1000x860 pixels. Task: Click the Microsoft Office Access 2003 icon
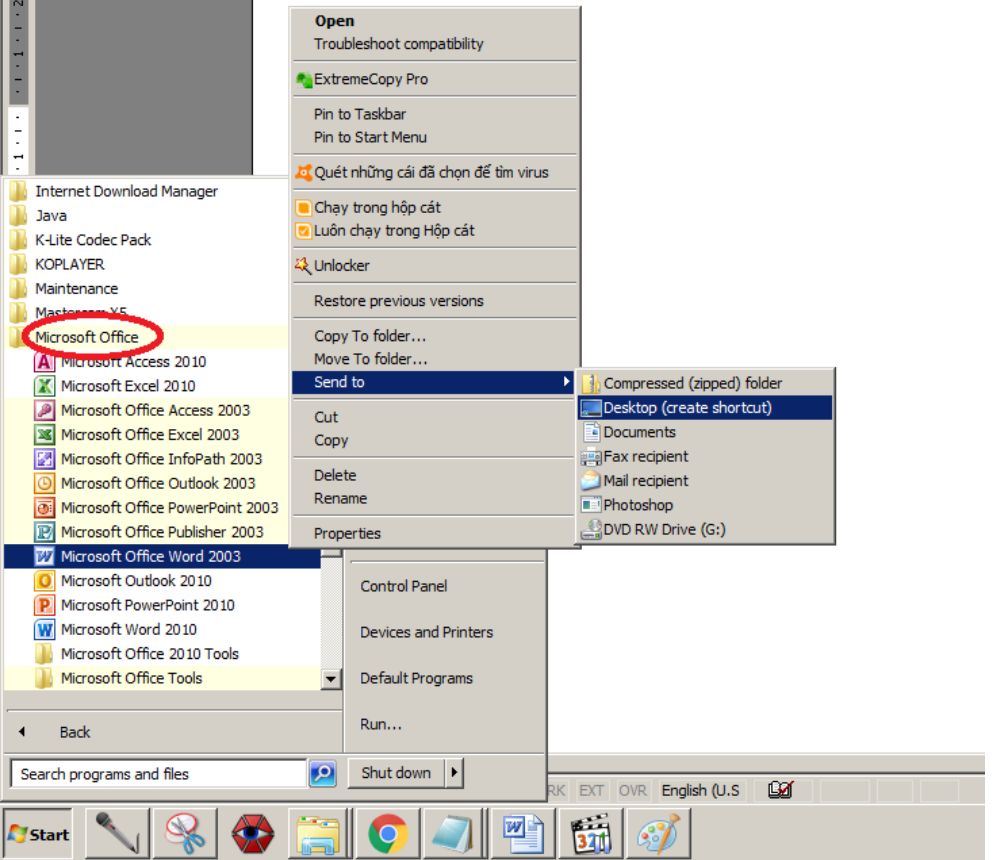point(44,410)
